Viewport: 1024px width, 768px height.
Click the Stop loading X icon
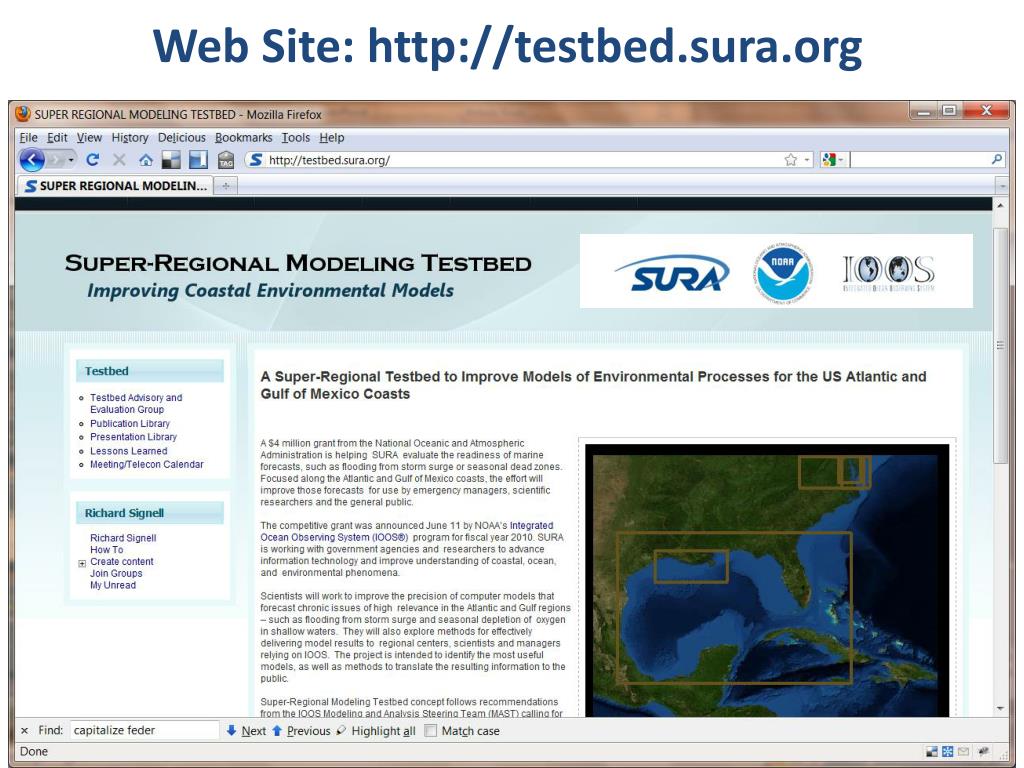tap(119, 159)
